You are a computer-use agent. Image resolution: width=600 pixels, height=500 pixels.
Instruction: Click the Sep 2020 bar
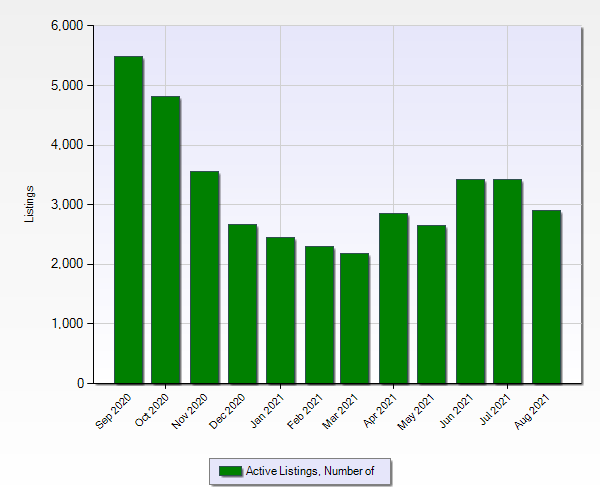tap(128, 220)
